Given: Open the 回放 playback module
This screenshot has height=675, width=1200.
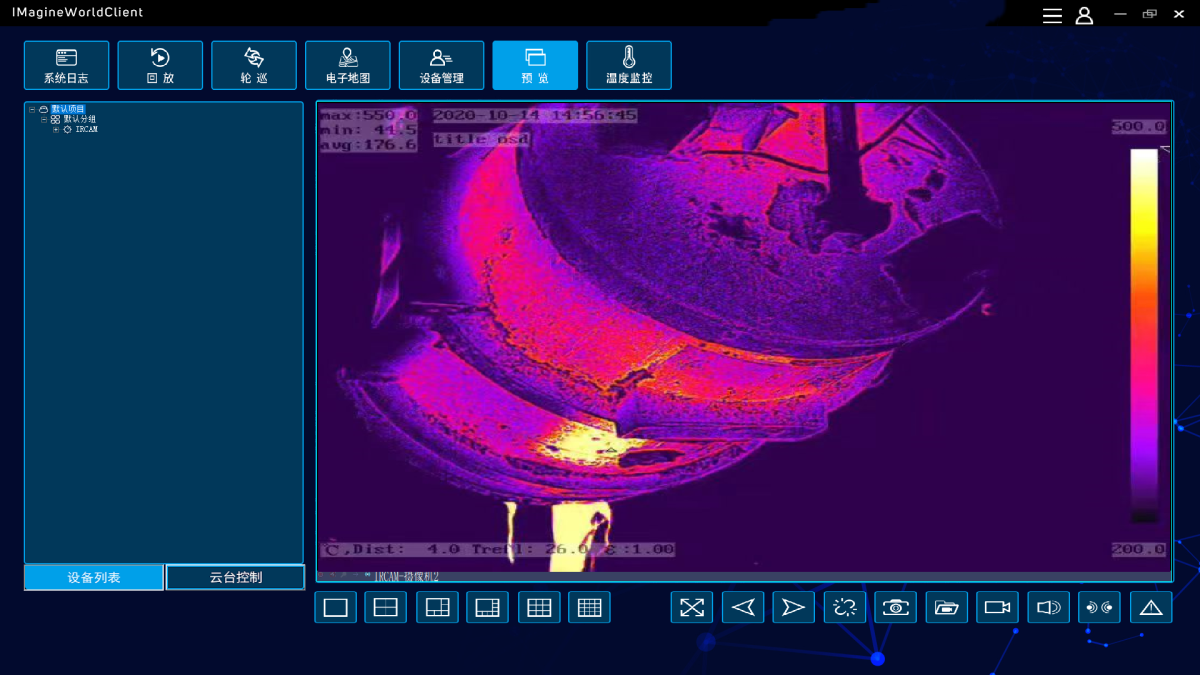Looking at the screenshot, I should click(160, 66).
